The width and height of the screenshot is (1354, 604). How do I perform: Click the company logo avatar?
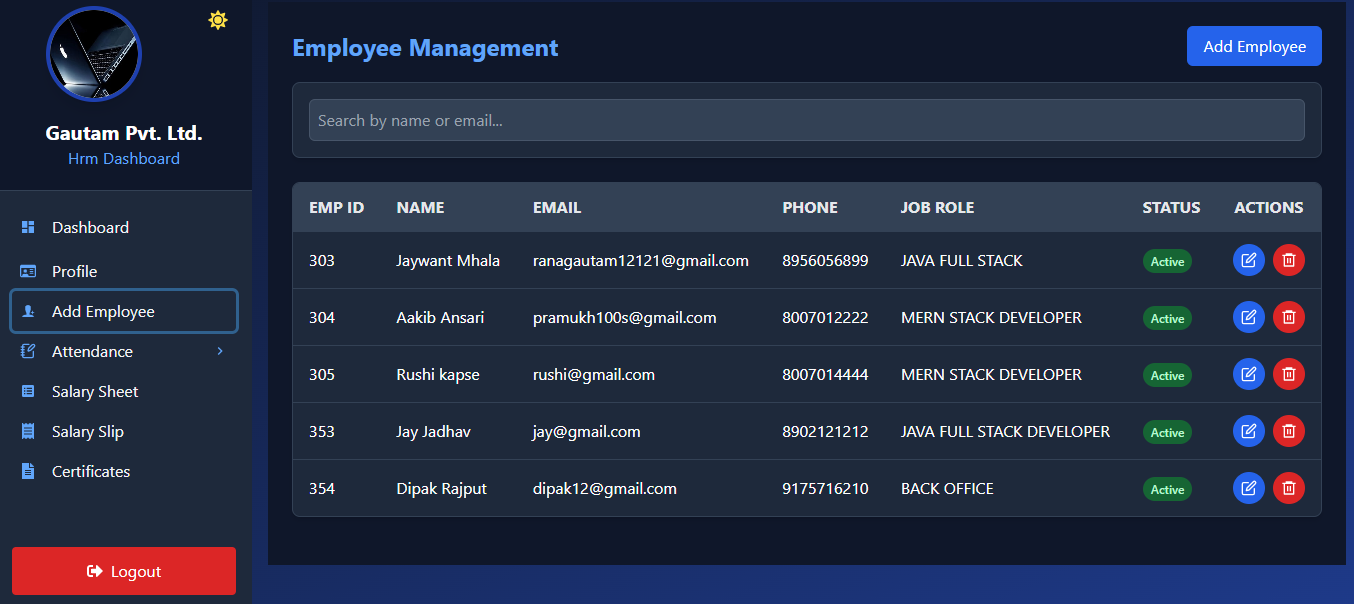tap(94, 54)
